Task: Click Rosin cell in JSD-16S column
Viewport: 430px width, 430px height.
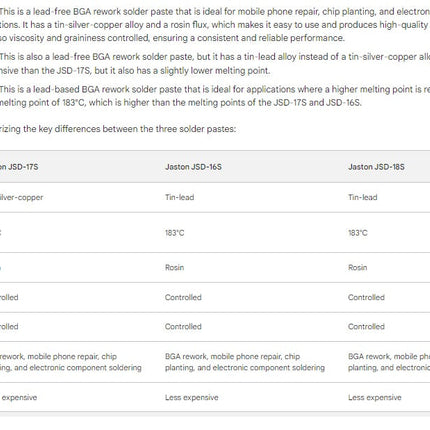Action: click(174, 267)
